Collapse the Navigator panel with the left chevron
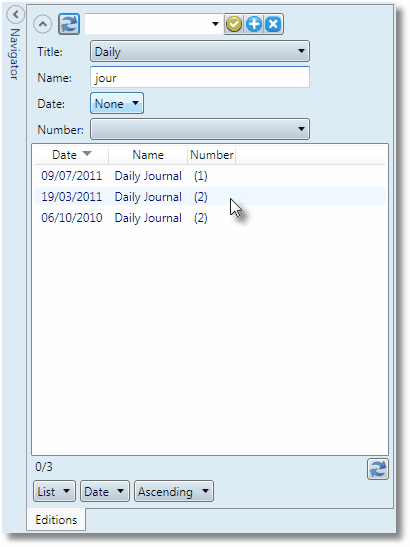Screen dimensions: 410x547 click(15, 15)
